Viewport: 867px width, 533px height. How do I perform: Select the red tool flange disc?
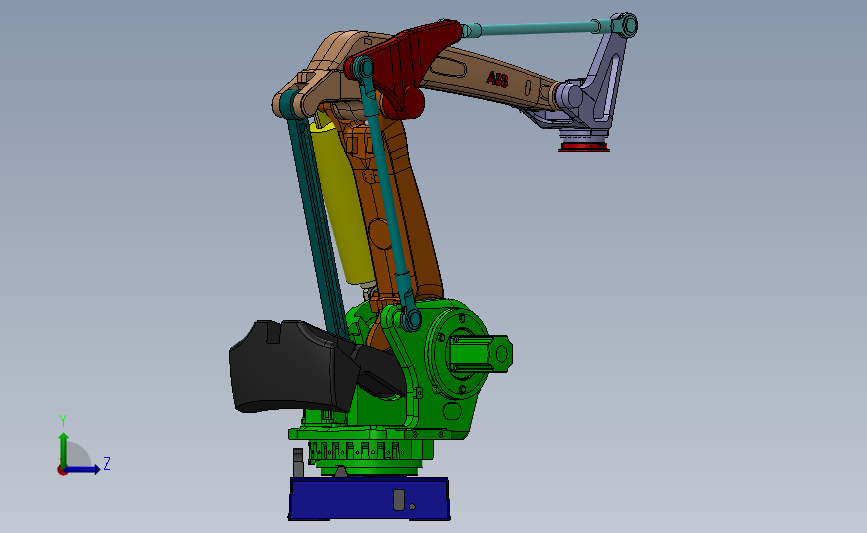[x=584, y=147]
